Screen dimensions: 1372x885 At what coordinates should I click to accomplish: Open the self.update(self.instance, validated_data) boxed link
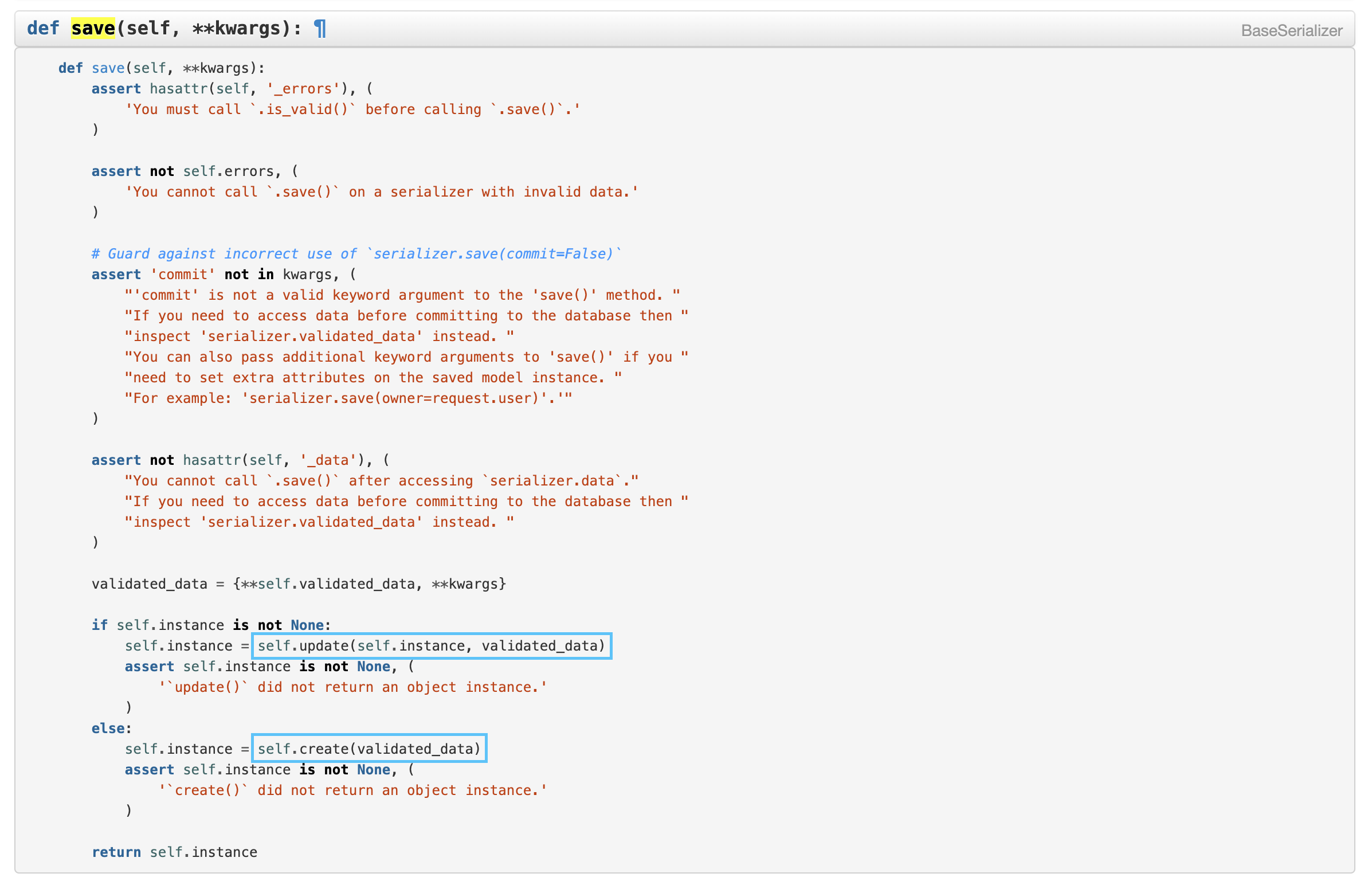431,646
